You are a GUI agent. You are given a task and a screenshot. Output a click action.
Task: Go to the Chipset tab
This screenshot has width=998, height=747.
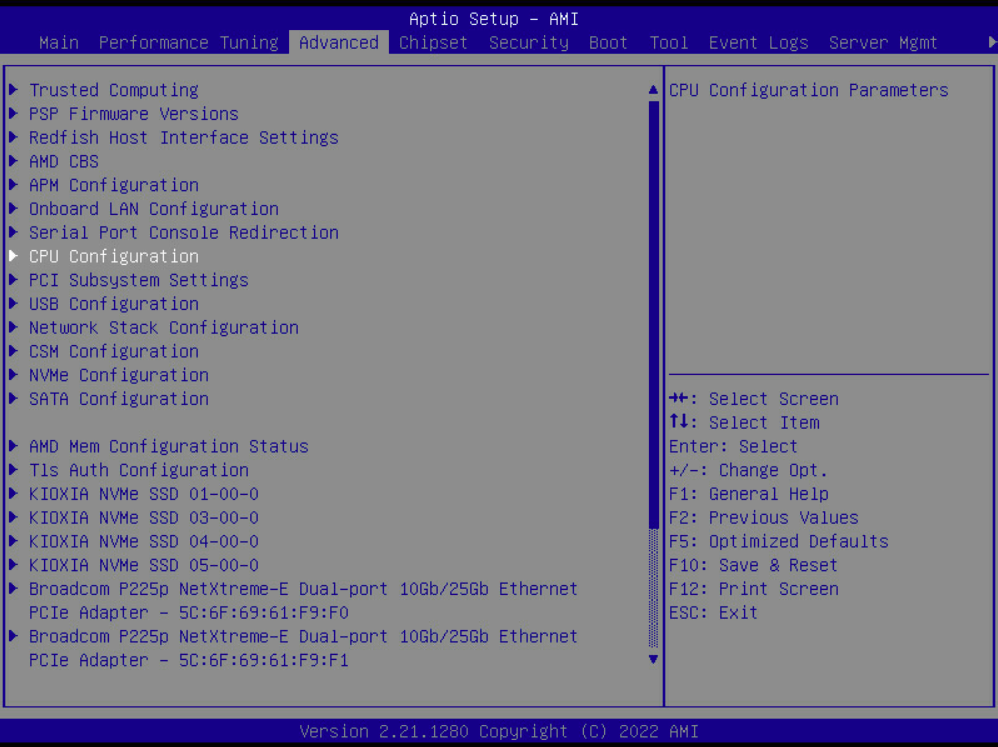tap(433, 43)
